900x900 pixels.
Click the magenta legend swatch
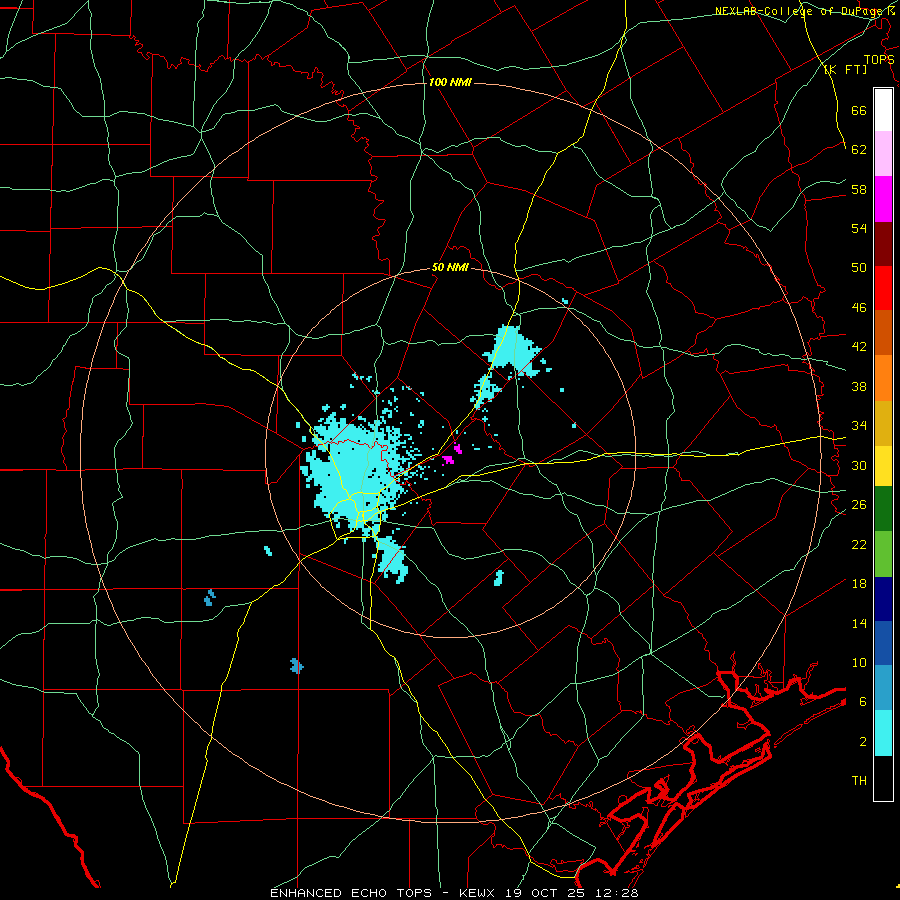[x=883, y=199]
